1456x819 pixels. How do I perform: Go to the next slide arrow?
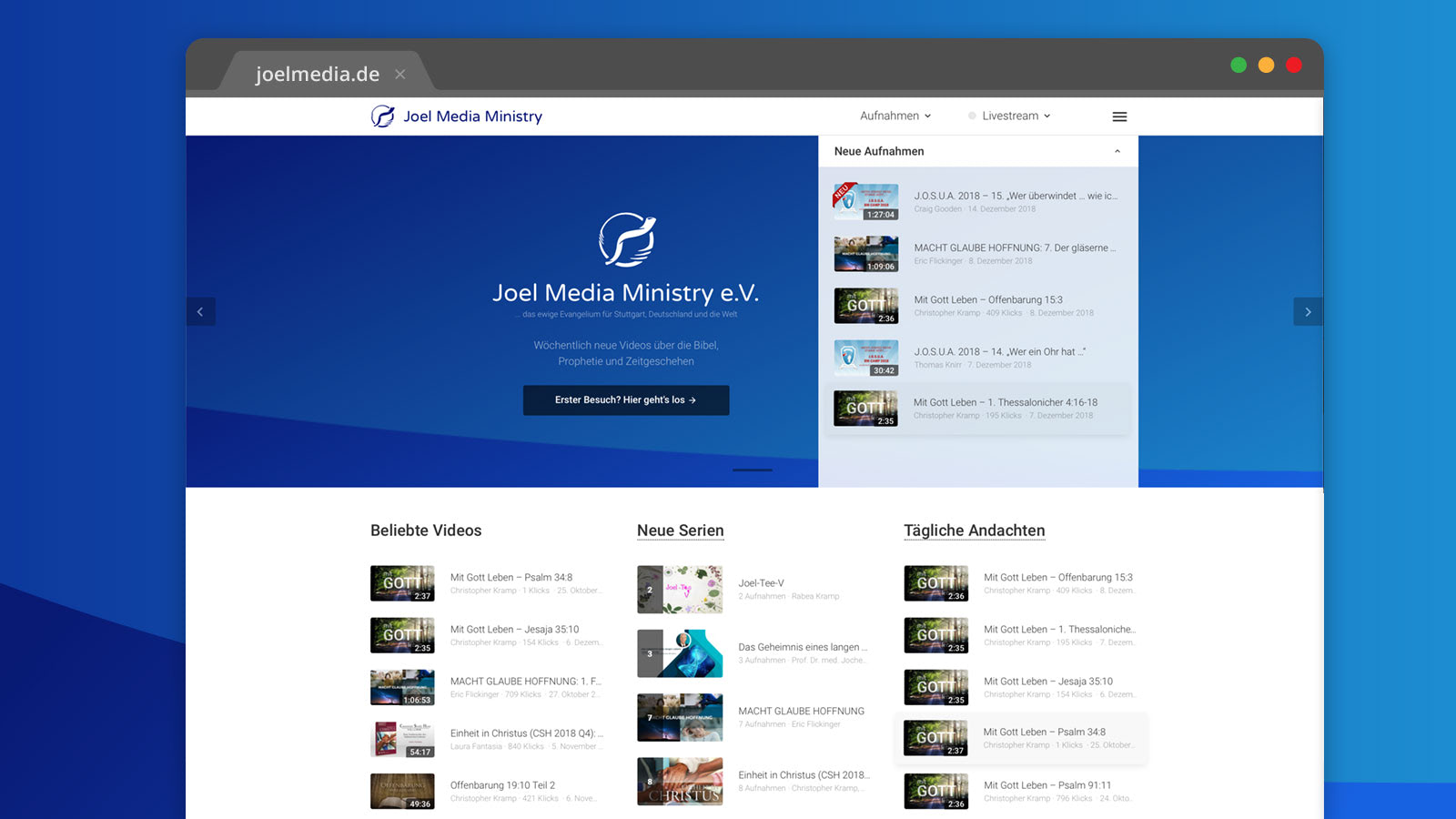(x=1308, y=312)
